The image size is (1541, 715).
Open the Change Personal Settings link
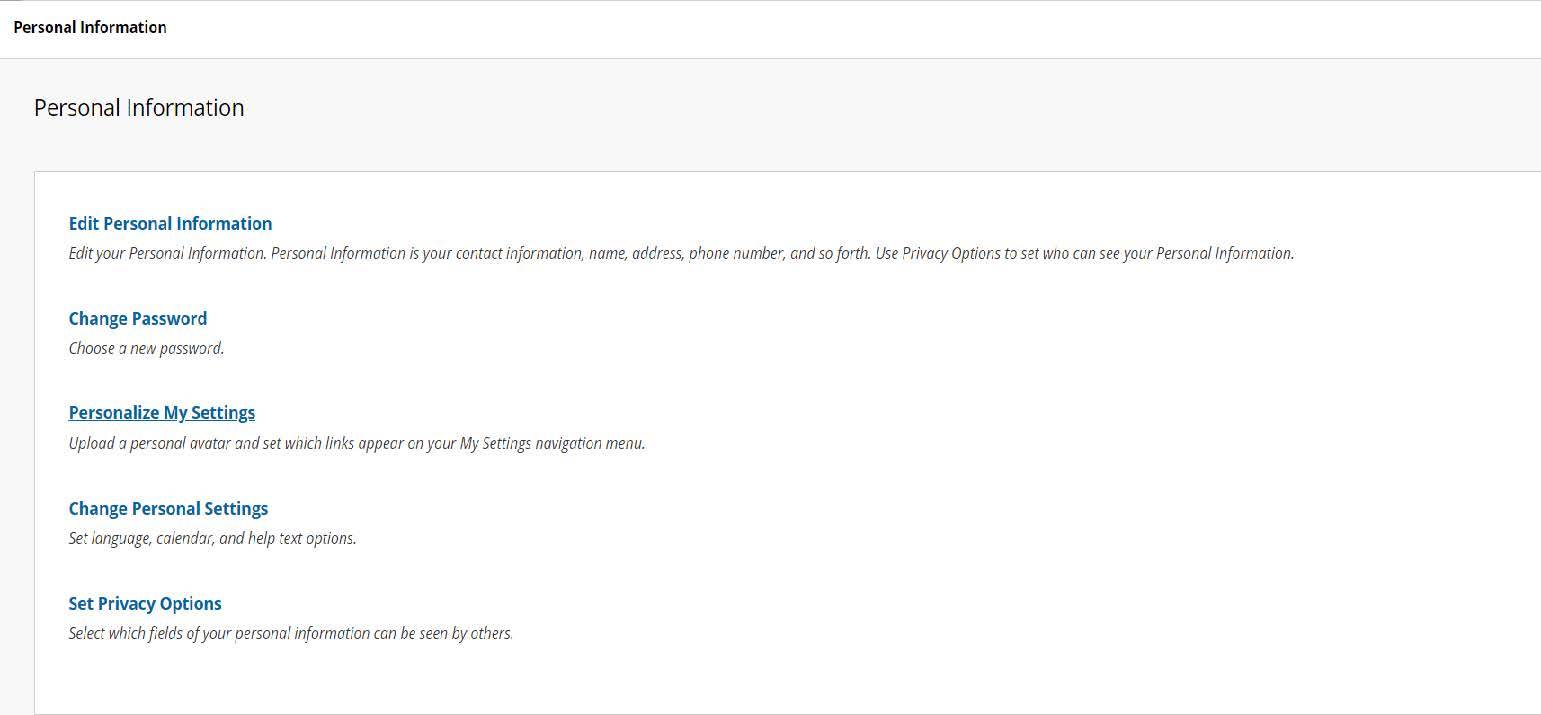click(x=168, y=509)
